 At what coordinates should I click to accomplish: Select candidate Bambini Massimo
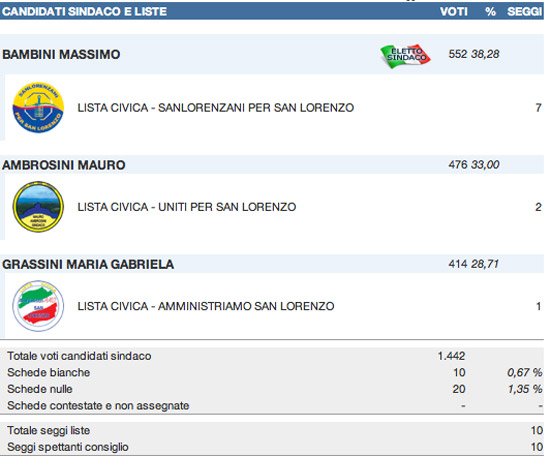pos(61,54)
